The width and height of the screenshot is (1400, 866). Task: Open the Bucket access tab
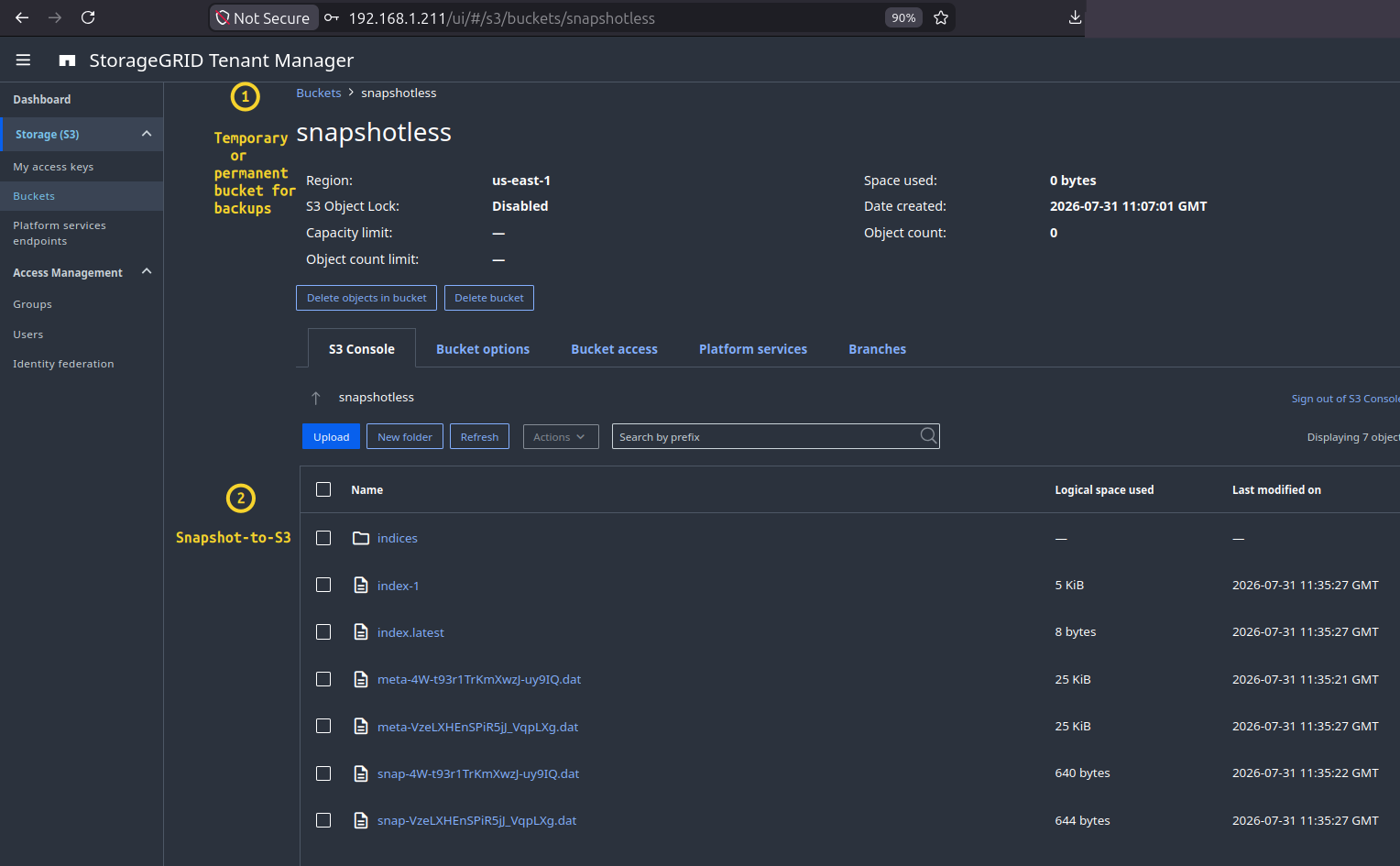tap(614, 349)
